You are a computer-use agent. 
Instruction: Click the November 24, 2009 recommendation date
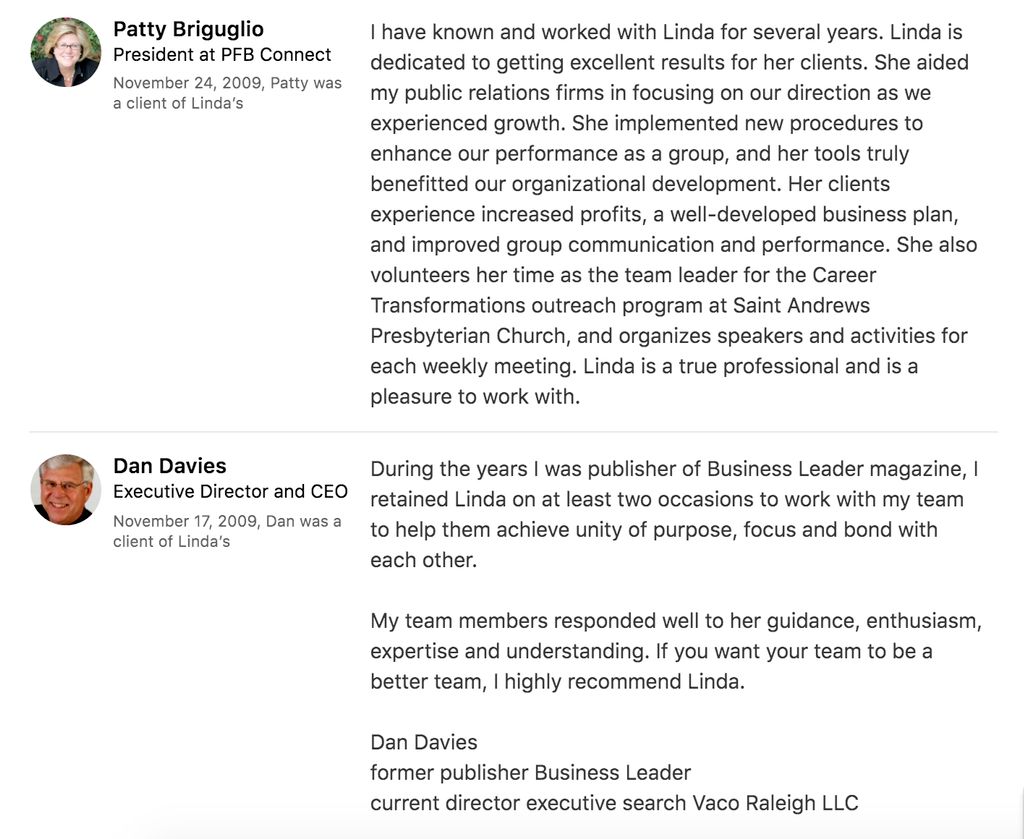[187, 83]
